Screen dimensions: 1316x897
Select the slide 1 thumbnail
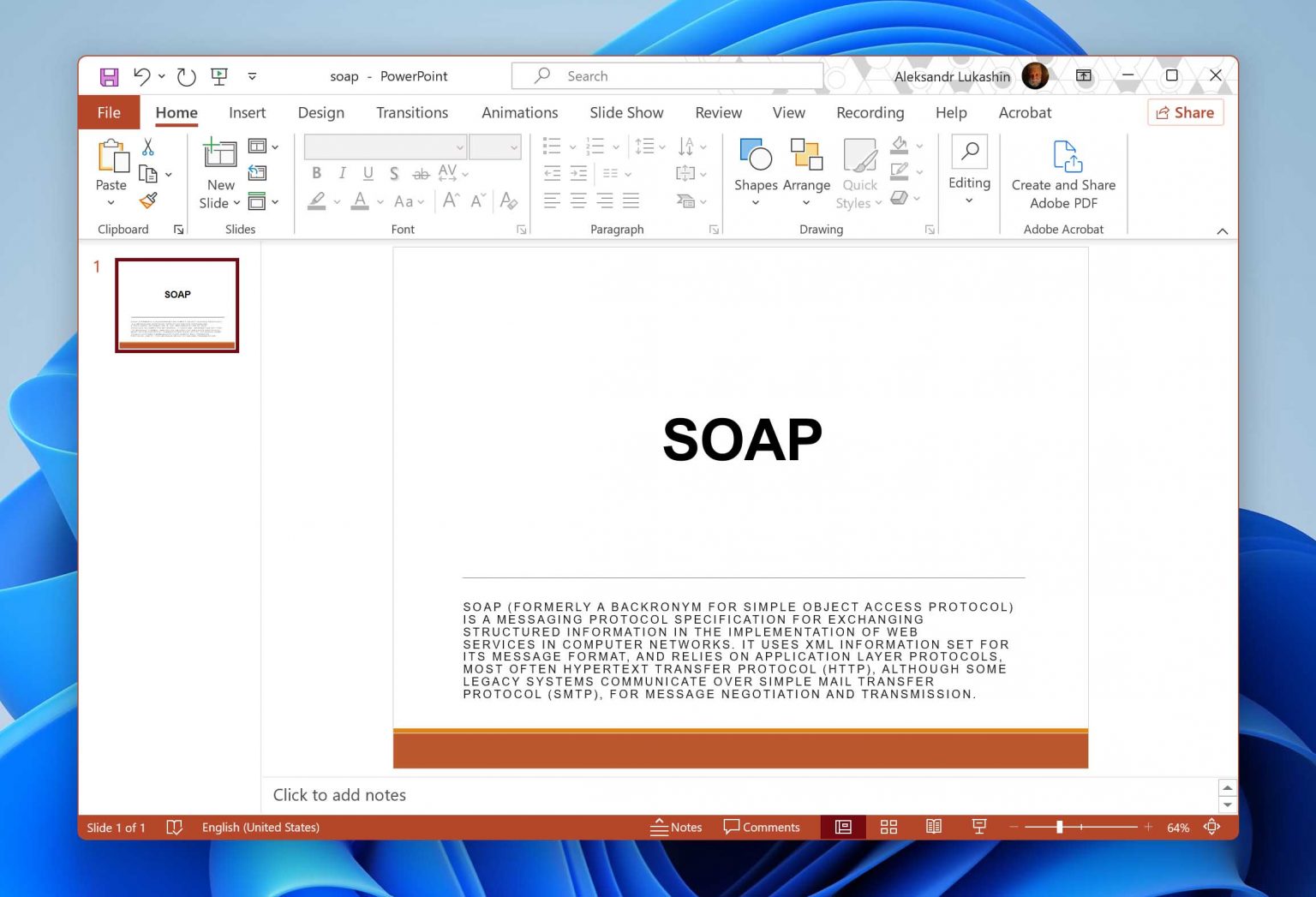(176, 305)
